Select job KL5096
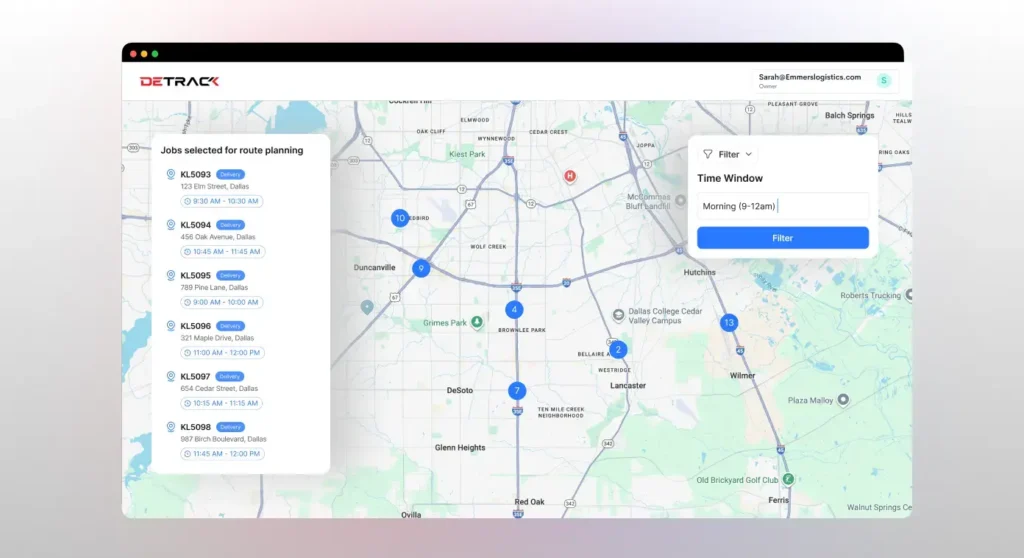The width and height of the screenshot is (1024, 558). pos(195,325)
